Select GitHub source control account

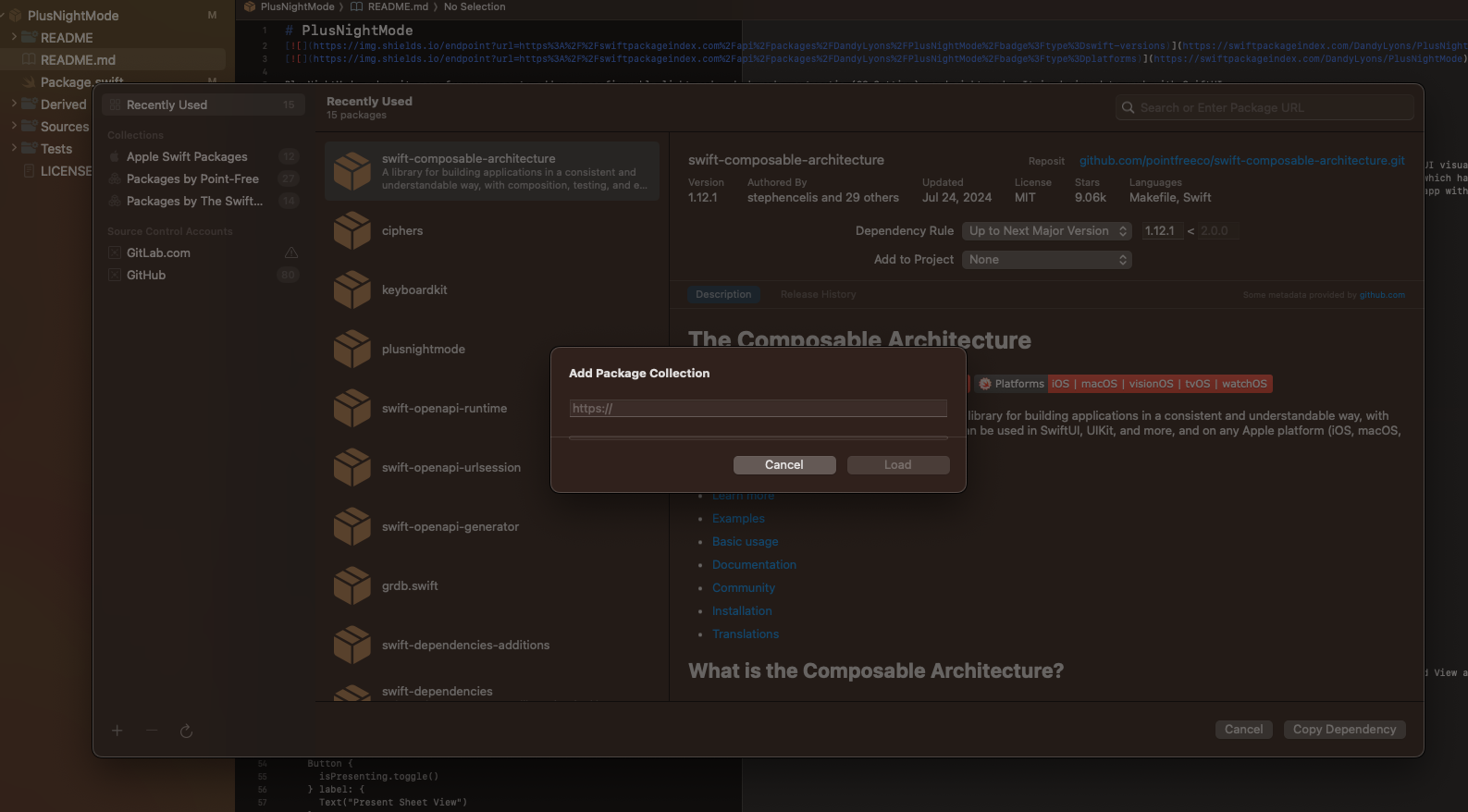point(203,275)
